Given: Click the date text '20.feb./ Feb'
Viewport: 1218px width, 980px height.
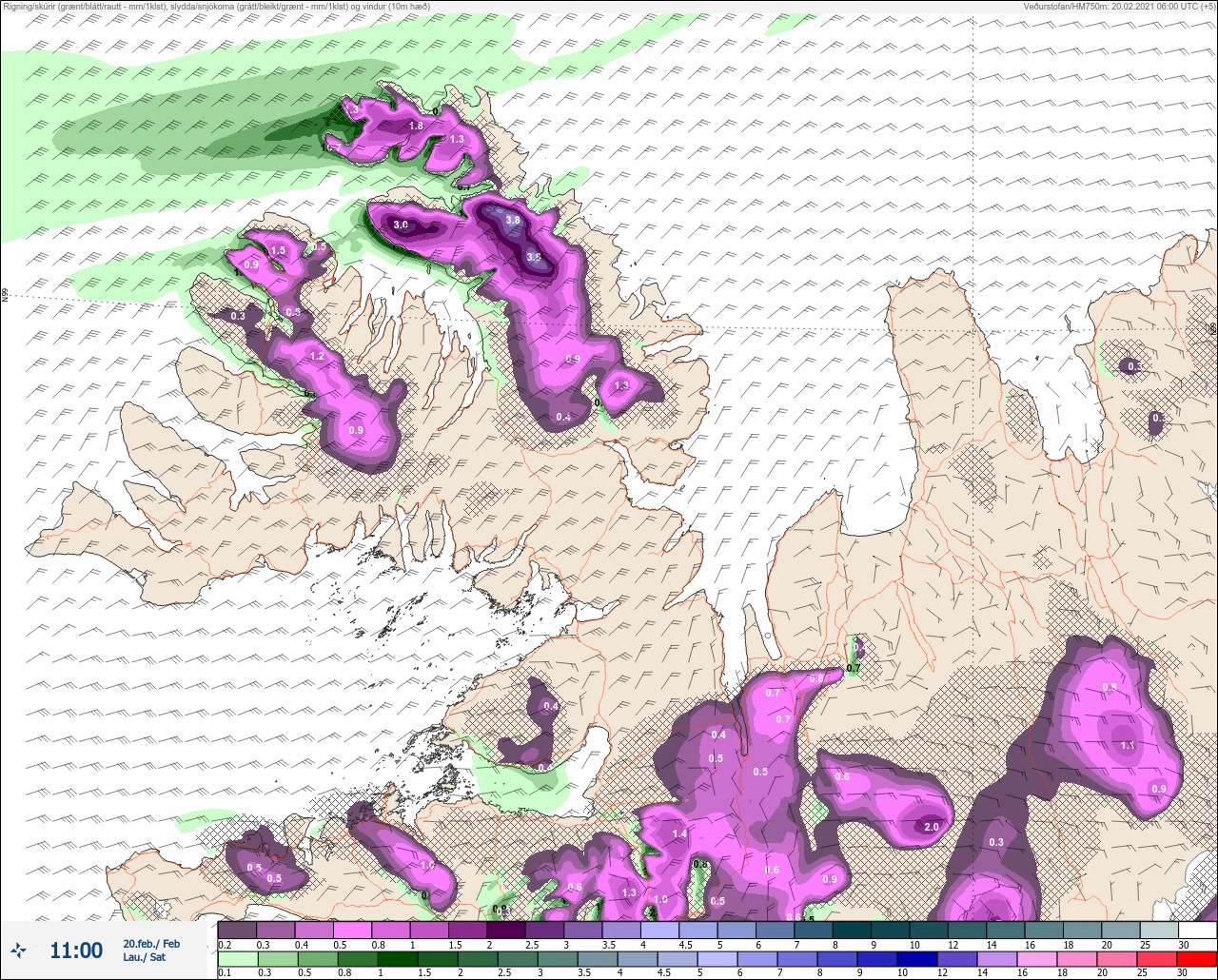Looking at the screenshot, I should point(151,944).
